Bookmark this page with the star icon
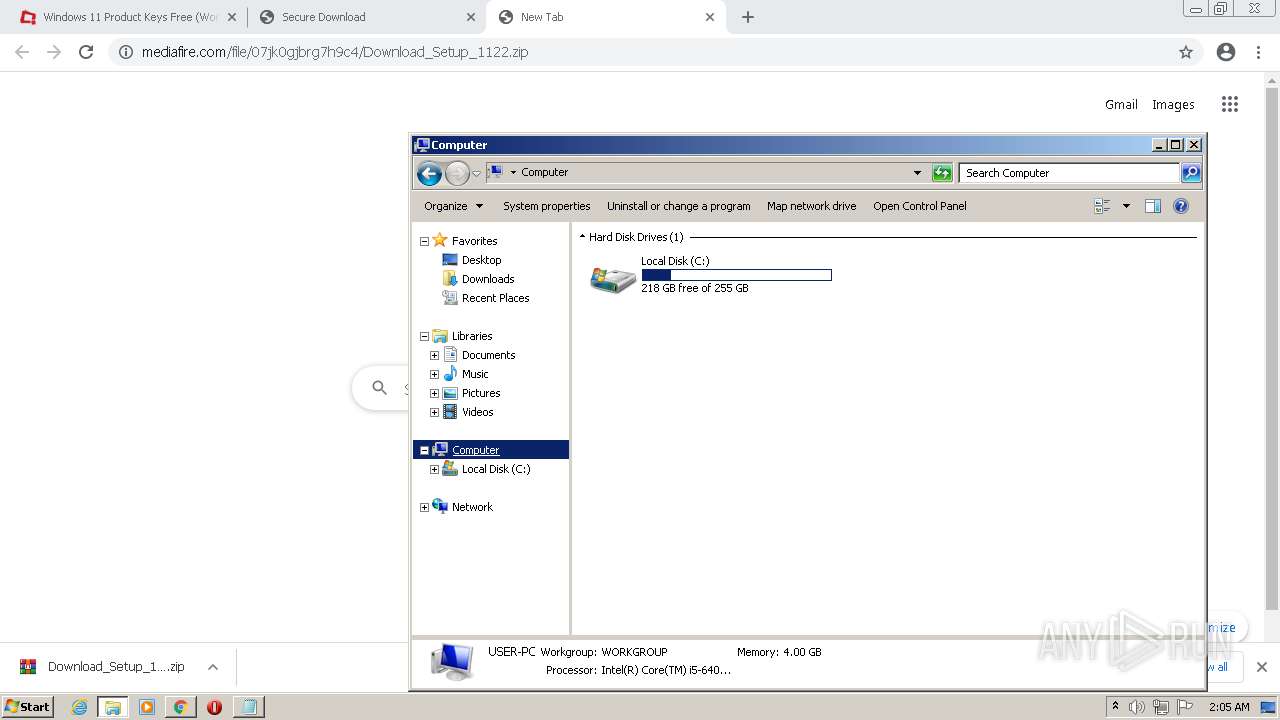 tap(1186, 52)
